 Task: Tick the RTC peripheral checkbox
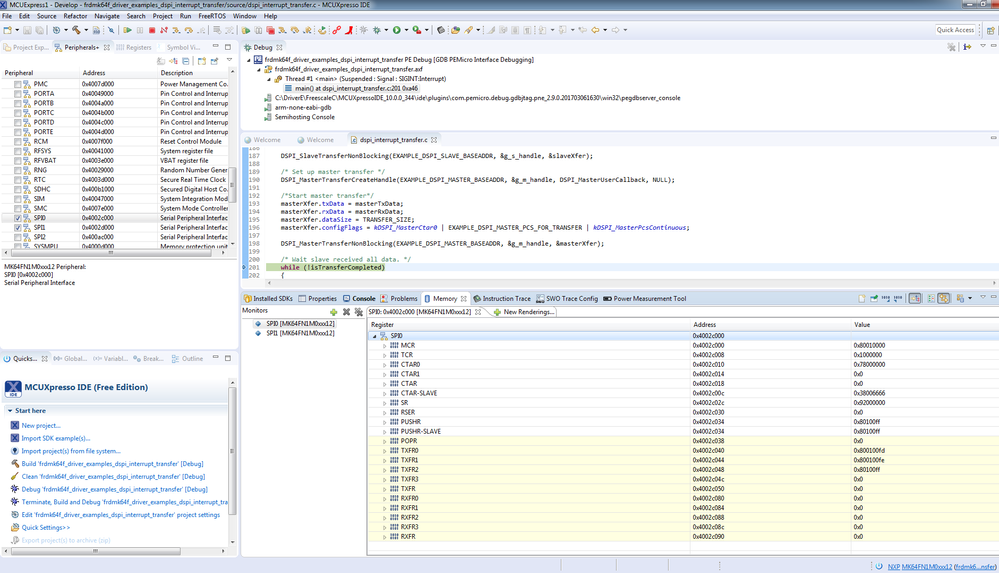(x=17, y=180)
